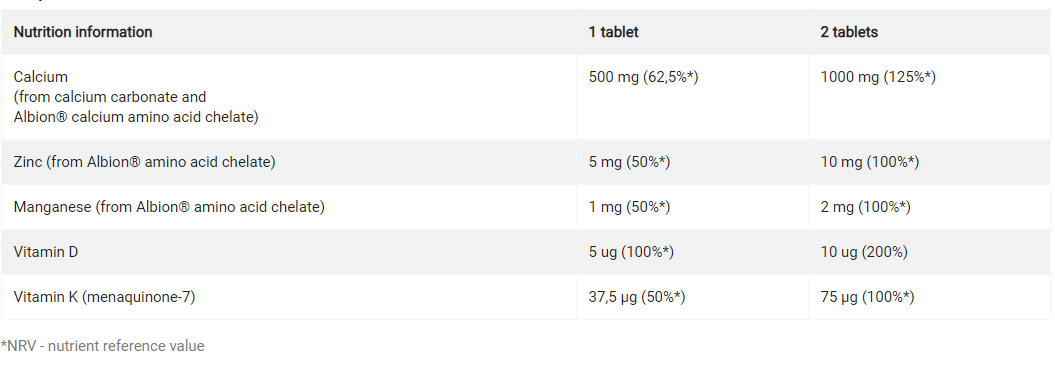1055x365 pixels.
Task: Click the 75 µg (100%*) vitamin K value
Action: click(x=867, y=296)
